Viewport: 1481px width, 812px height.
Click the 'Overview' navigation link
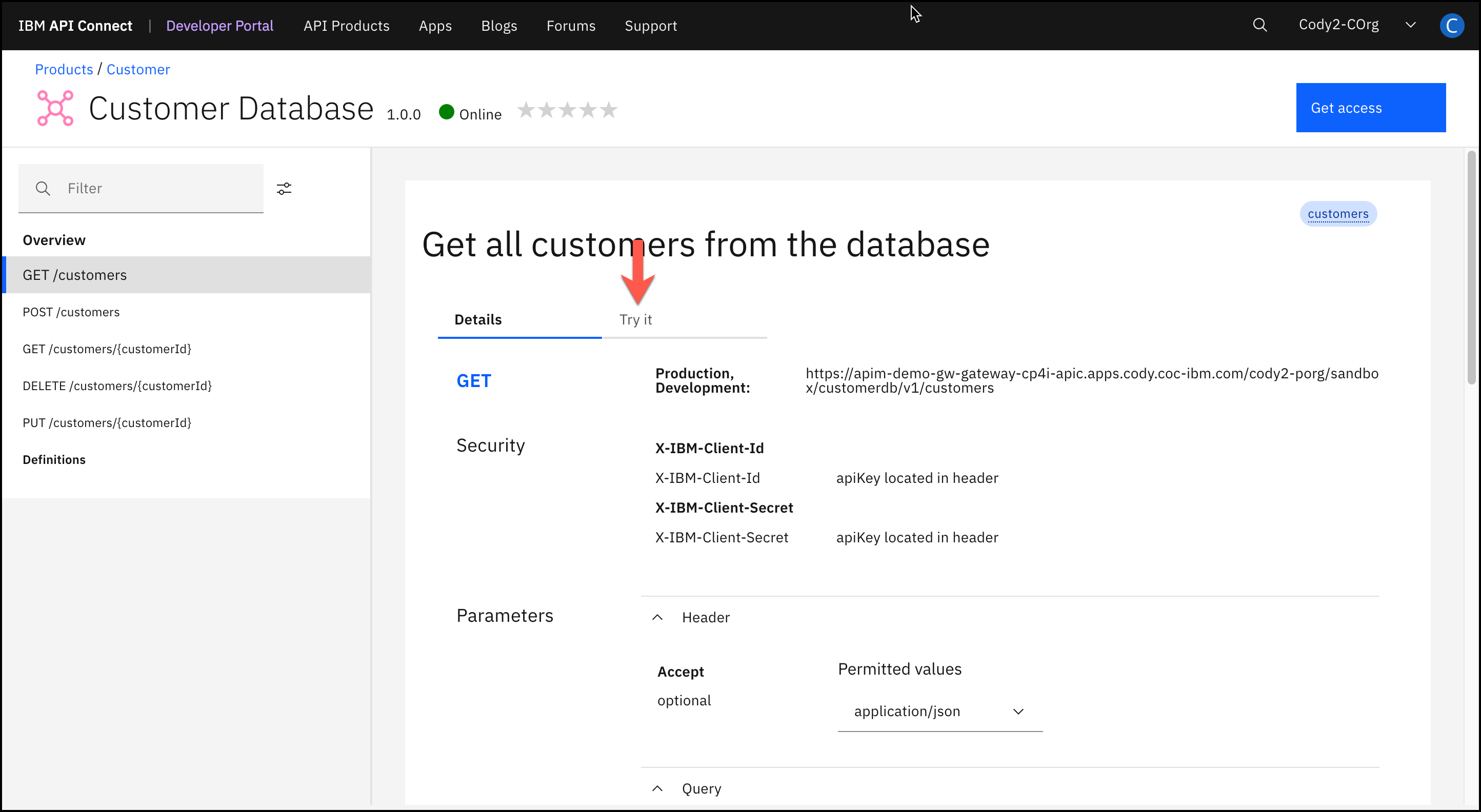tap(55, 239)
